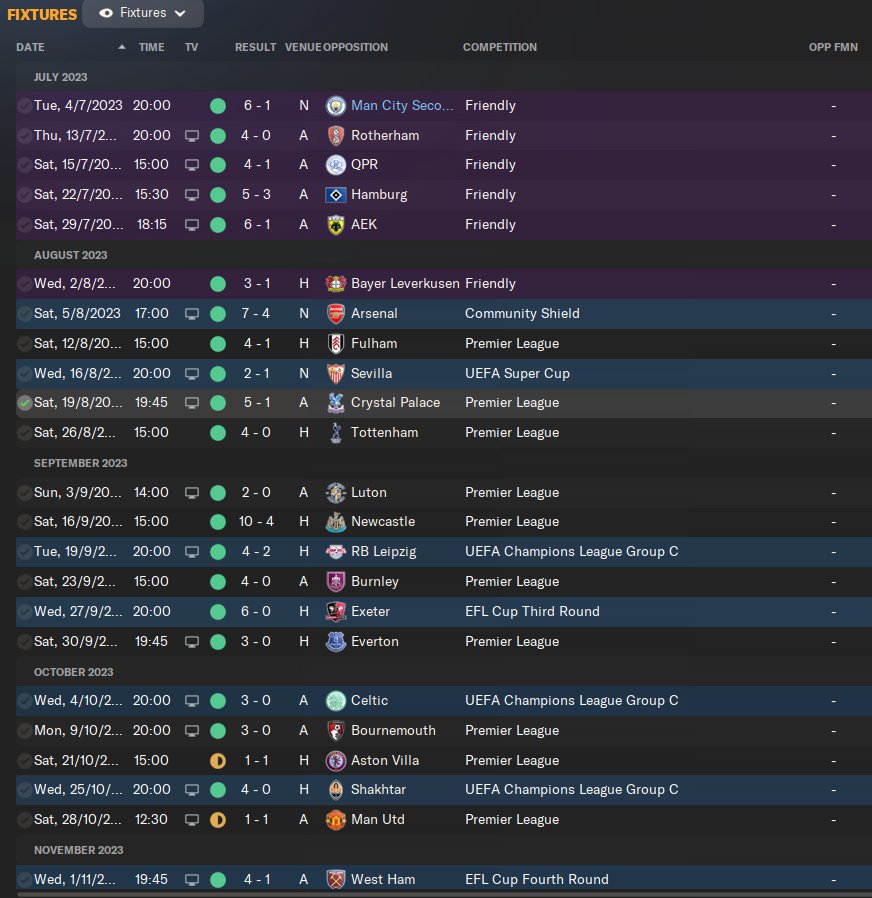Open the Man City Second team link

pyautogui.click(x=402, y=106)
